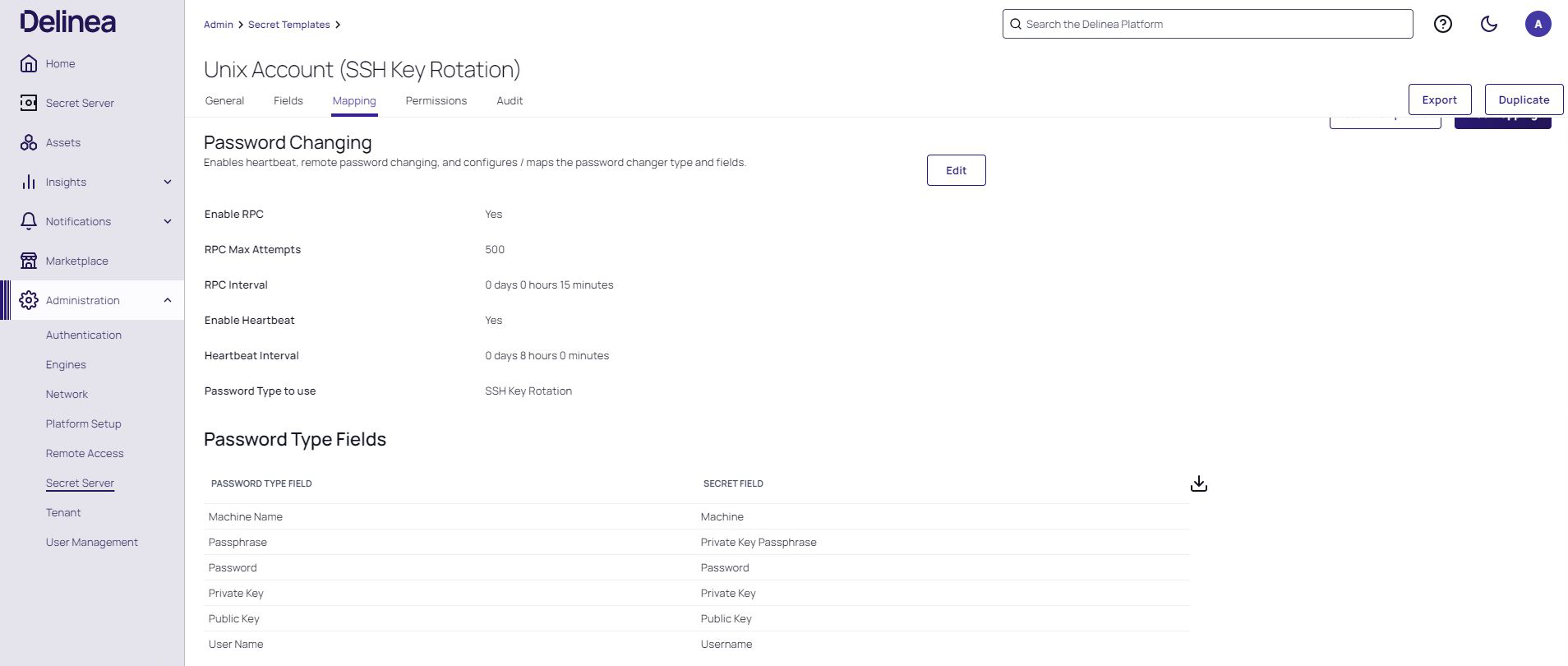Screen dimensions: 1568x666
Task: Click the Delinea logo
Action: (x=68, y=22)
